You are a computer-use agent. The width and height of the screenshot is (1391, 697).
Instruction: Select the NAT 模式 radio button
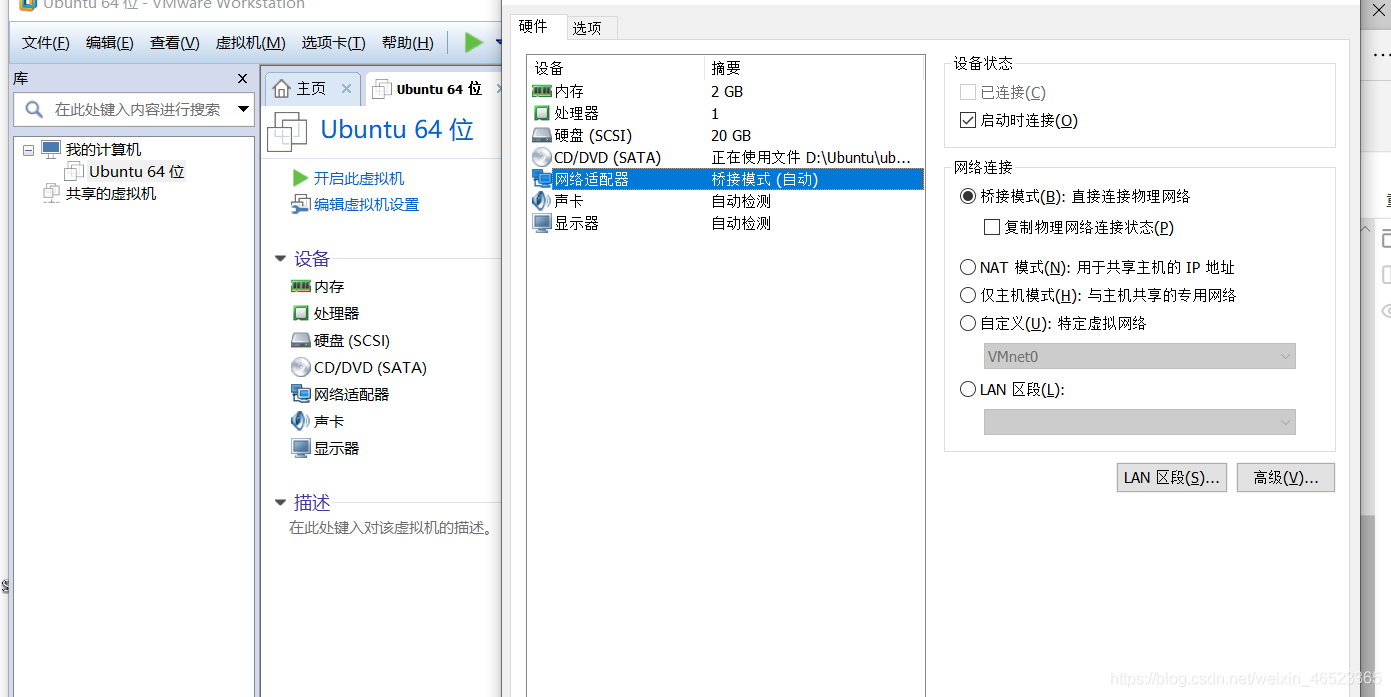click(x=967, y=266)
